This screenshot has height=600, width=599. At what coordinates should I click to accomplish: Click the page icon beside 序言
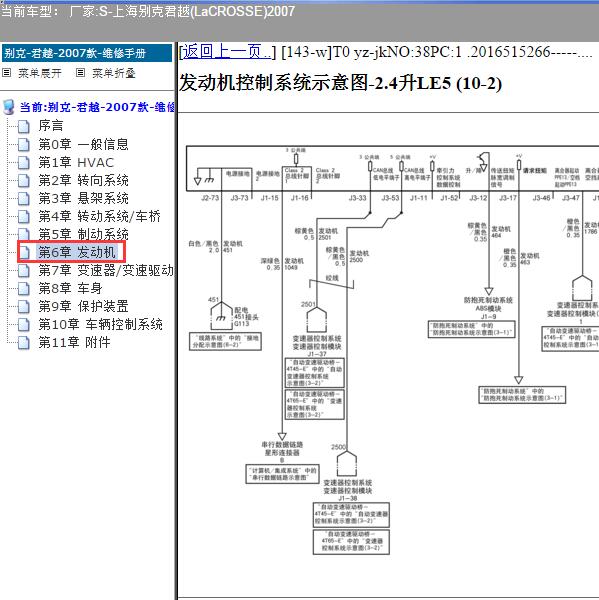click(24, 126)
